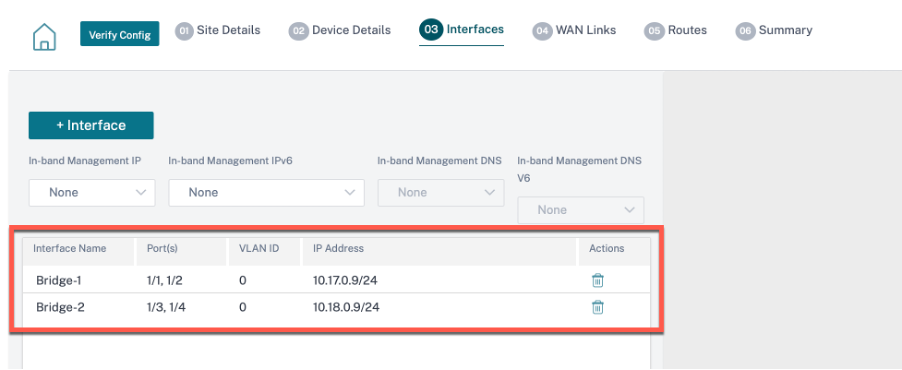Expand the In-band Management IPv6 dropdown
This screenshot has width=902, height=370.
tap(266, 193)
